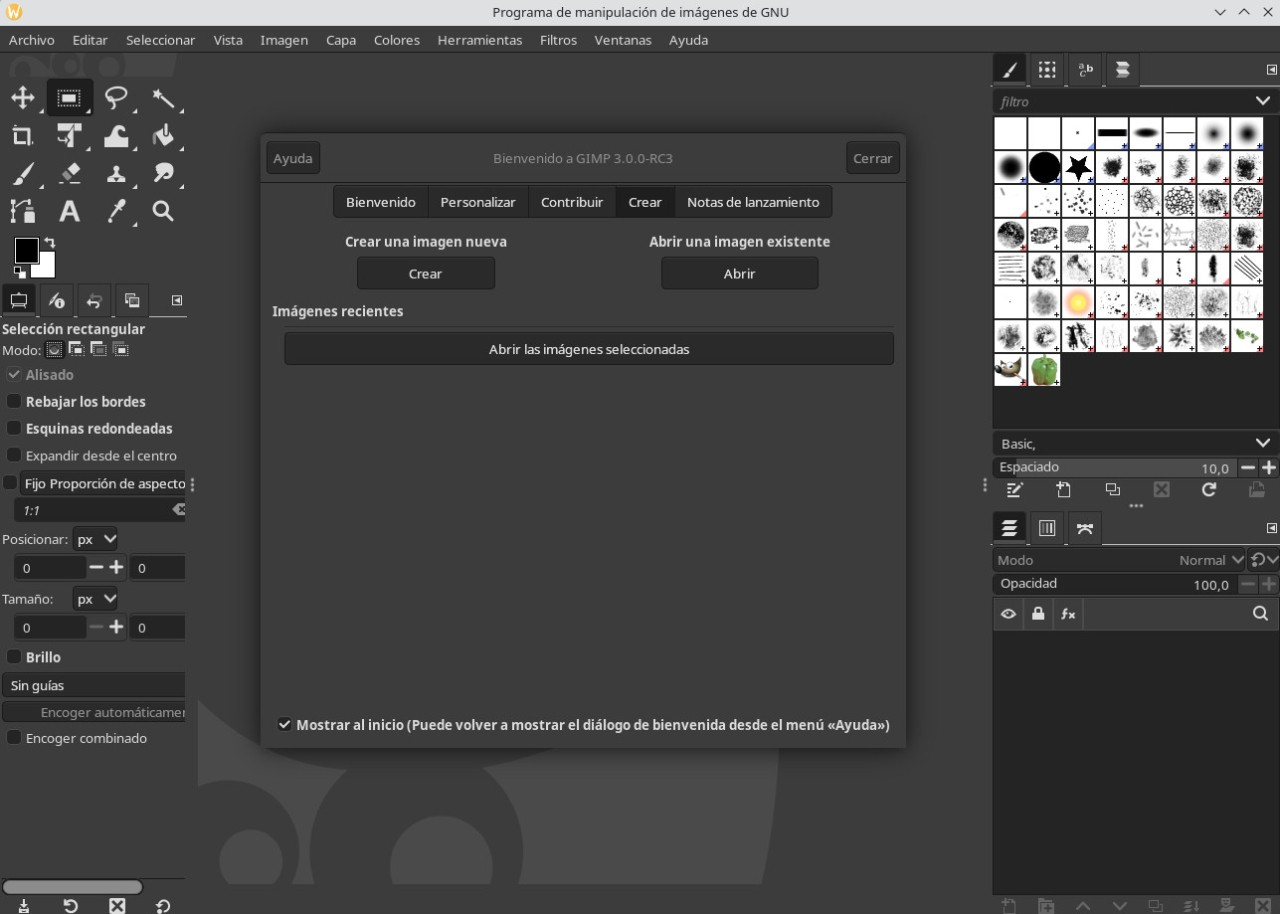This screenshot has height=914, width=1280.
Task: Enable the Esquinas redondeadas checkbox
Action: (14, 428)
